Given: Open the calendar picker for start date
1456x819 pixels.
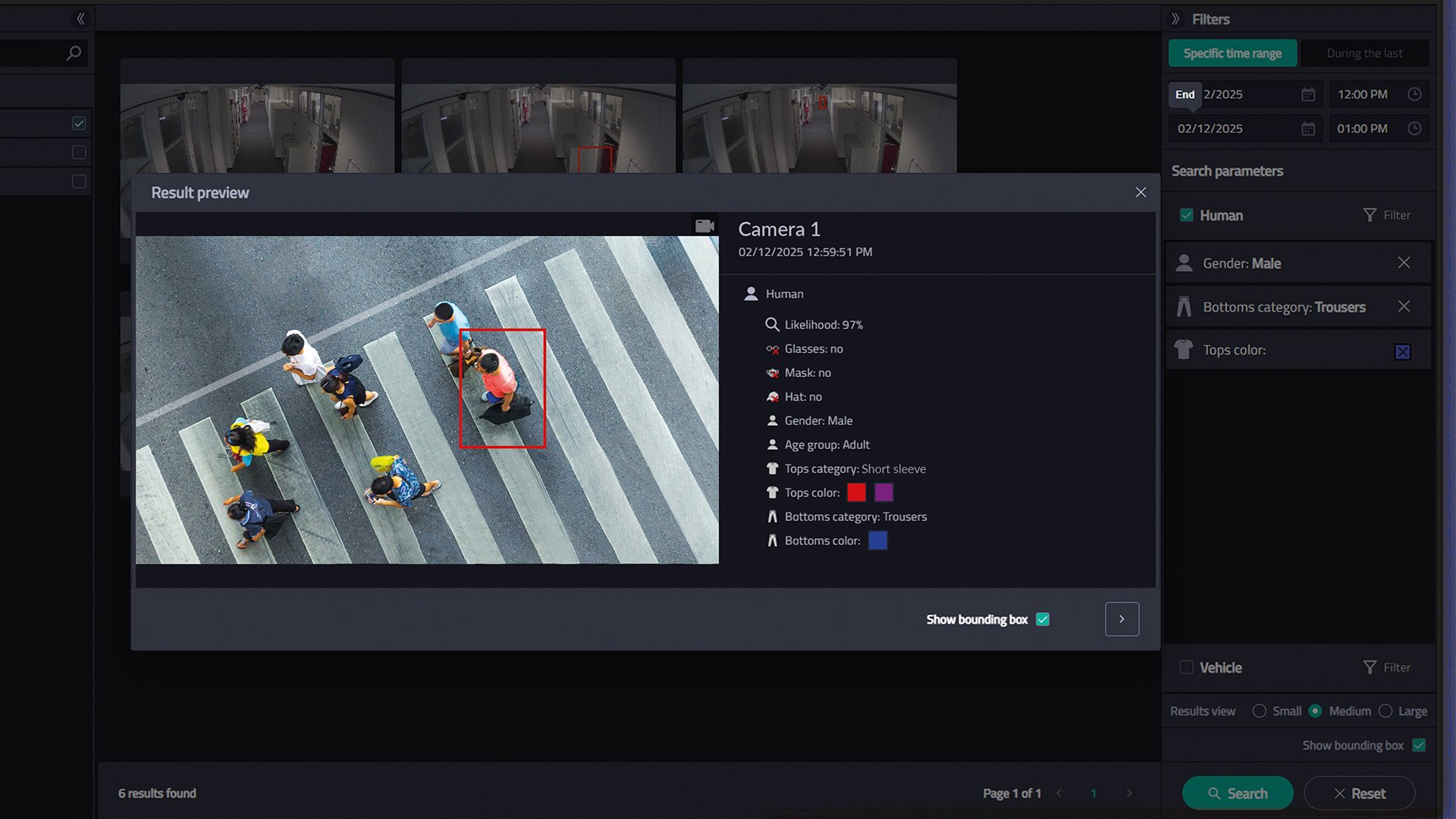Looking at the screenshot, I should pos(1308,94).
